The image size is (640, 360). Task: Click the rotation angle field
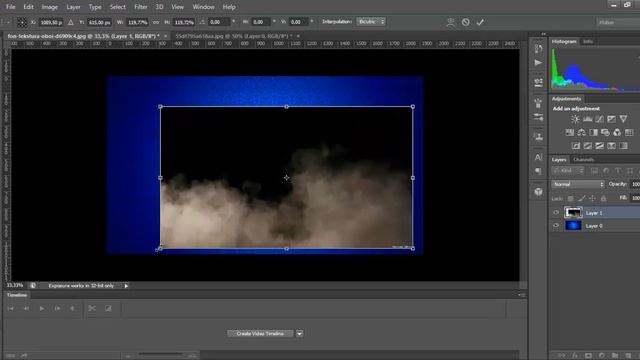click(219, 22)
